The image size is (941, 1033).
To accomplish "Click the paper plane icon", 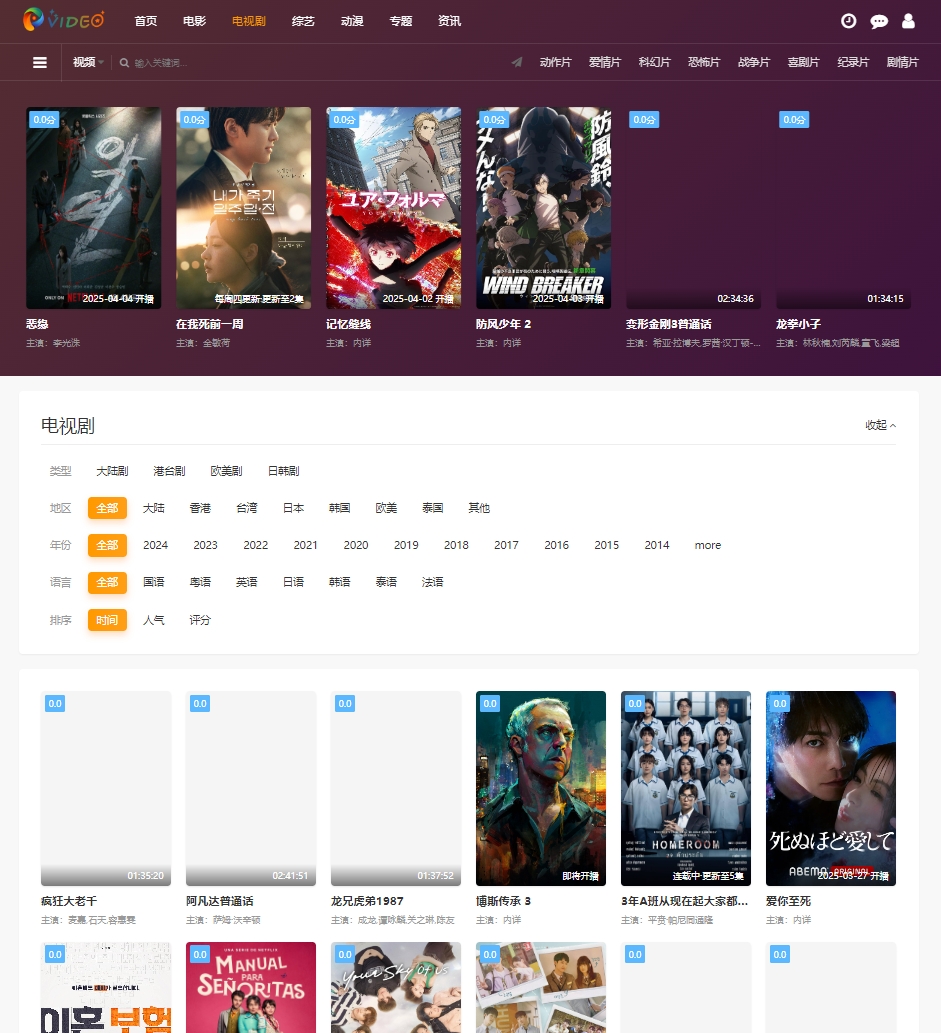I will pos(517,62).
